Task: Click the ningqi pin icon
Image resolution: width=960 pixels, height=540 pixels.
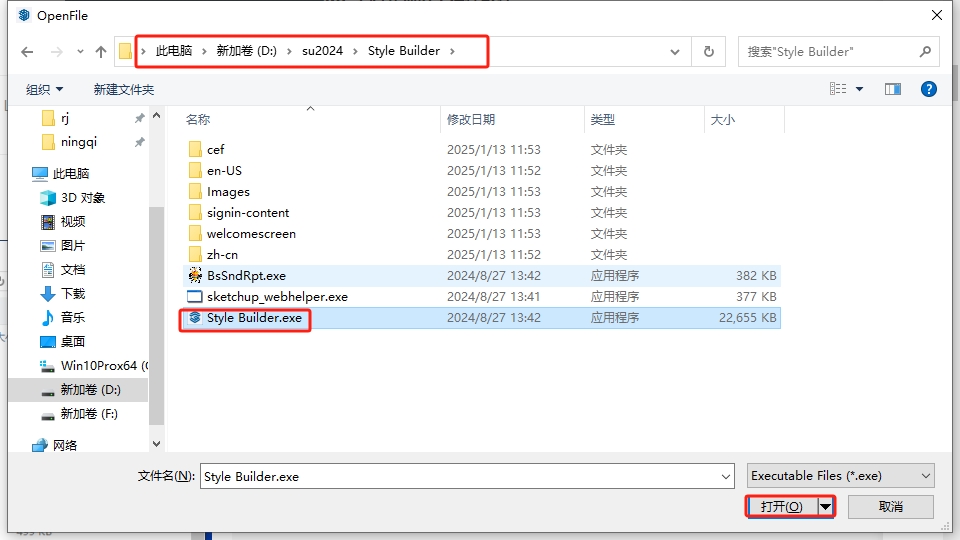Action: [139, 142]
